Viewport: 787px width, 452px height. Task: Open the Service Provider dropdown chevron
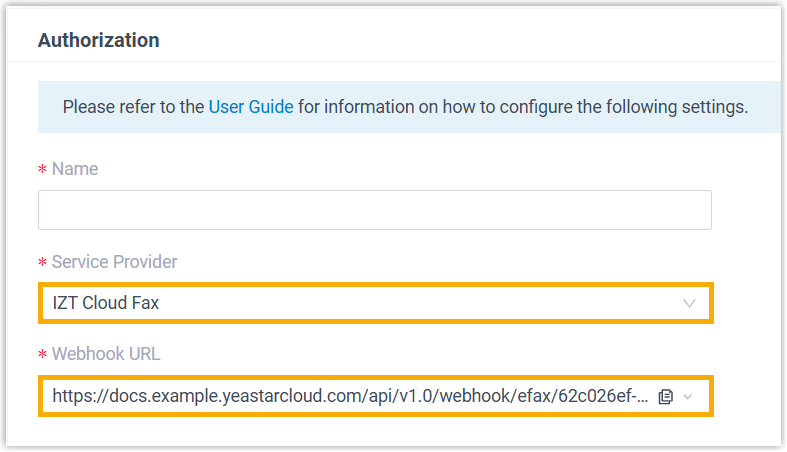(689, 303)
